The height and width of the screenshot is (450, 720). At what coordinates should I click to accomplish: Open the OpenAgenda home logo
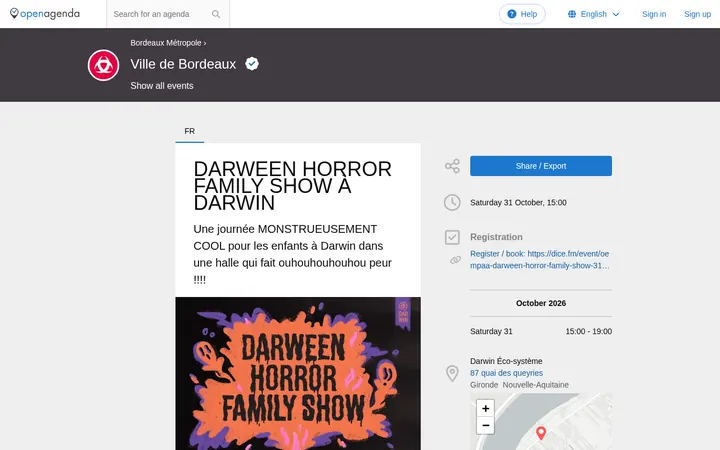(x=45, y=14)
